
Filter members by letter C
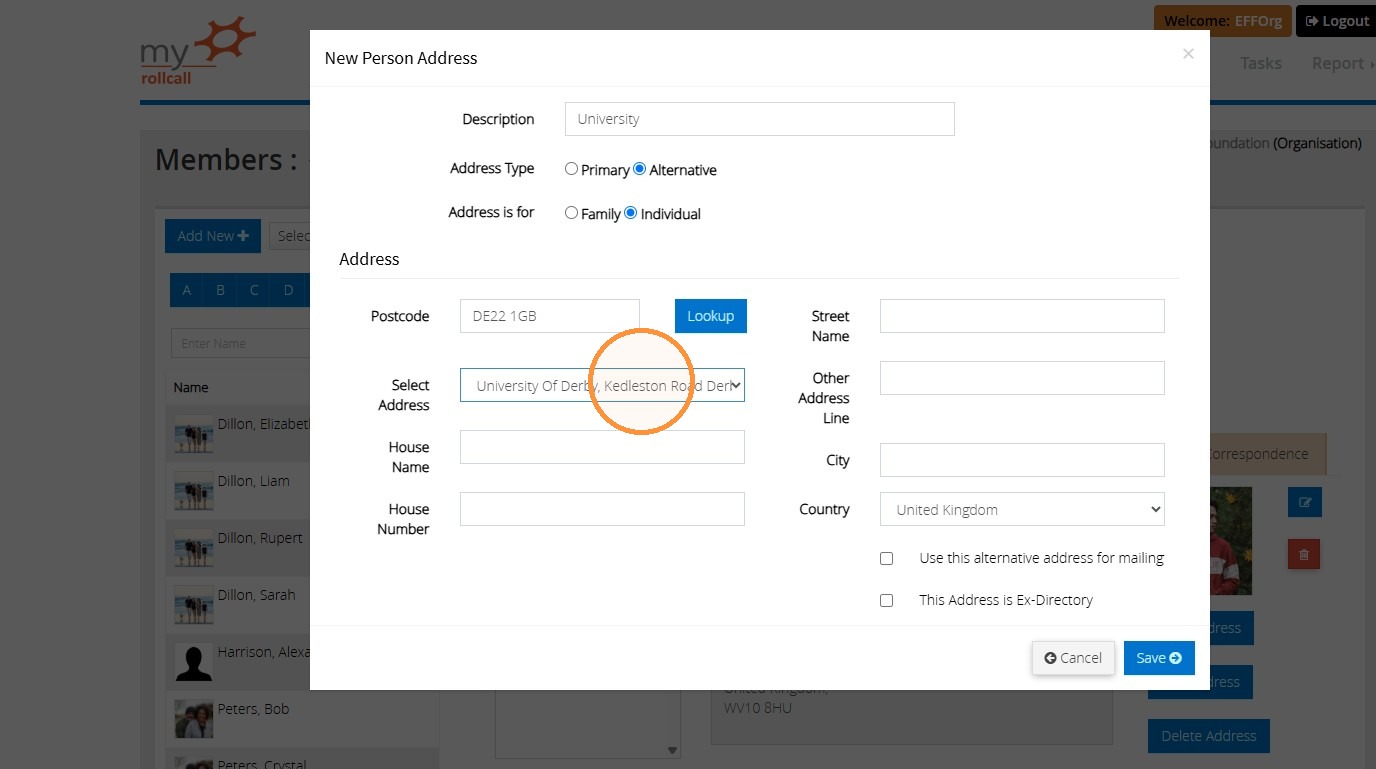point(255,291)
